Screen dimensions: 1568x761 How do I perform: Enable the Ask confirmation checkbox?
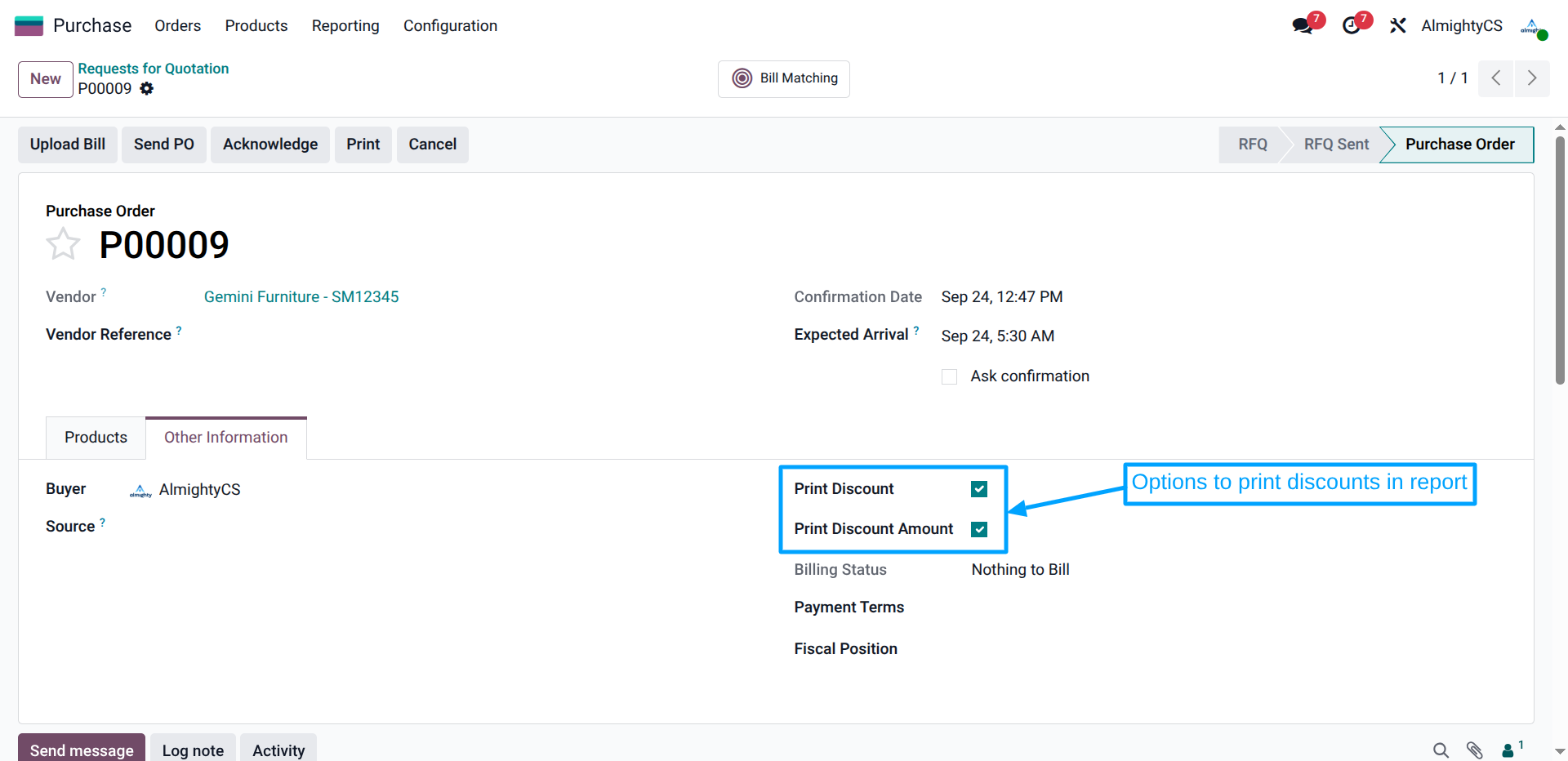(x=949, y=376)
